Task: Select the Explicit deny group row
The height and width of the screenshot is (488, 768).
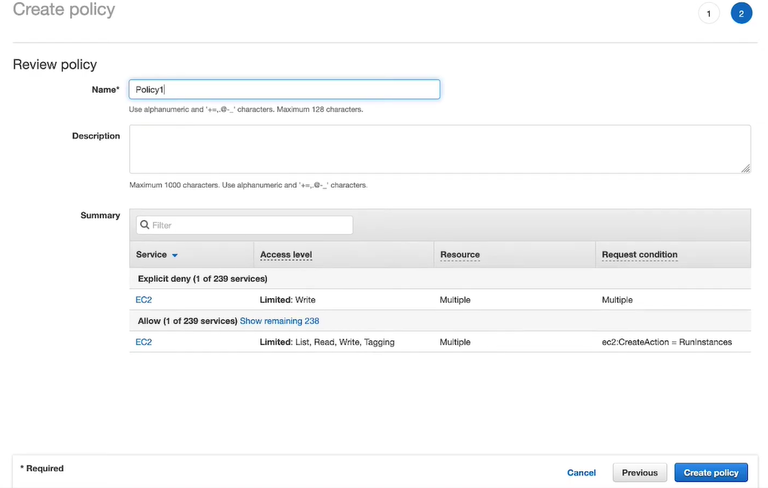Action: (x=203, y=278)
